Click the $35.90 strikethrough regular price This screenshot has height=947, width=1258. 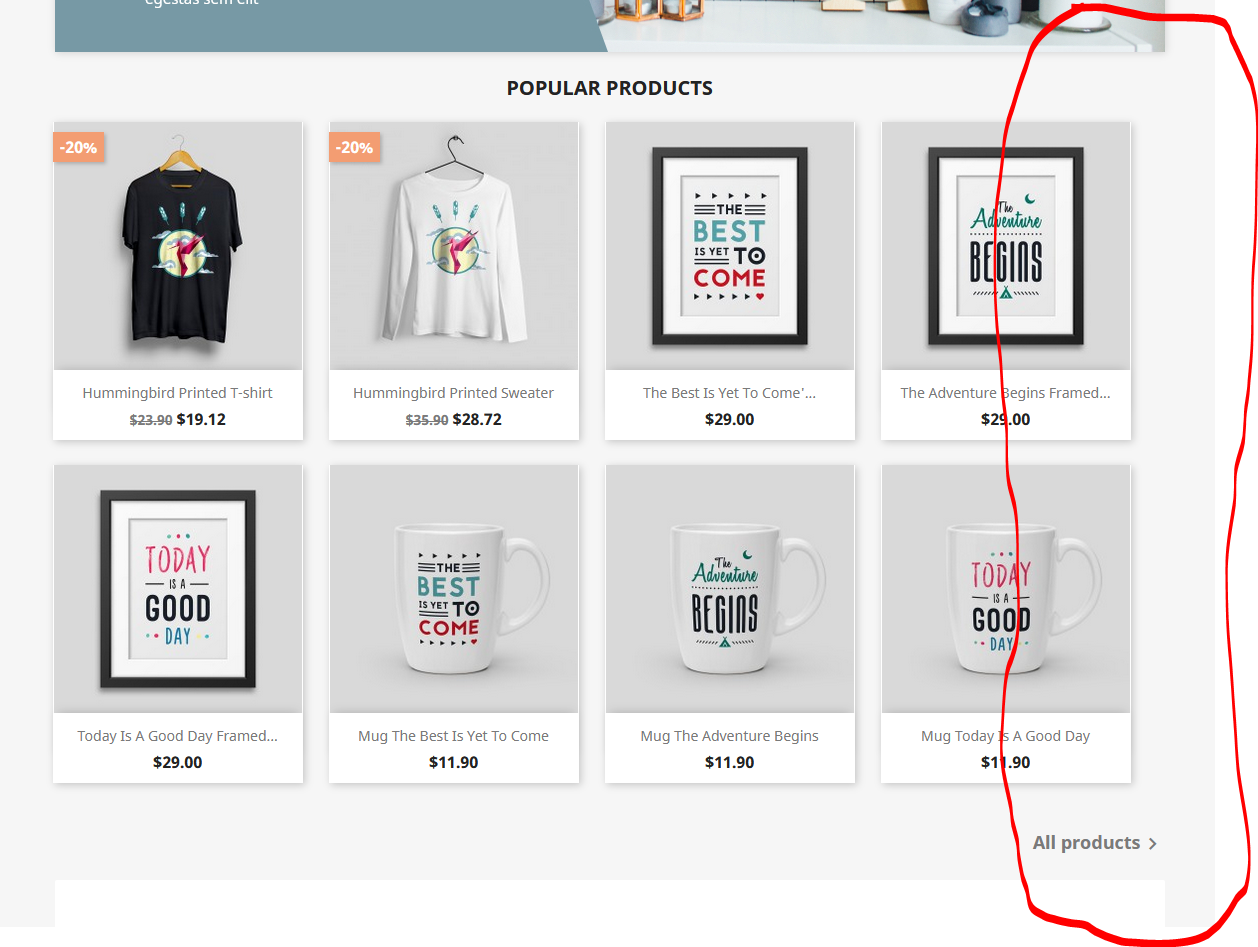pos(427,420)
